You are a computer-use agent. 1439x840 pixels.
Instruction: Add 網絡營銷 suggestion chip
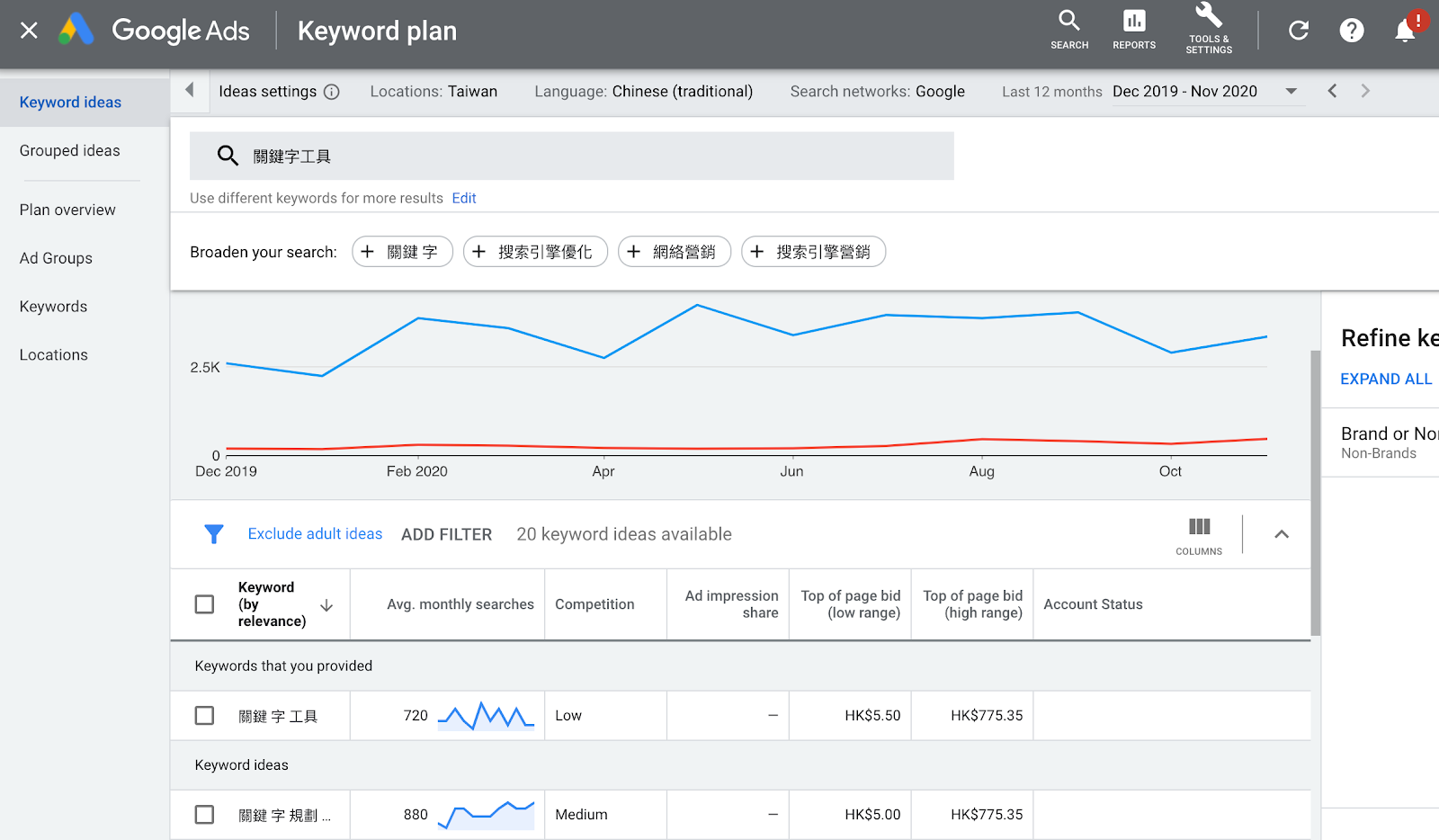coord(675,252)
